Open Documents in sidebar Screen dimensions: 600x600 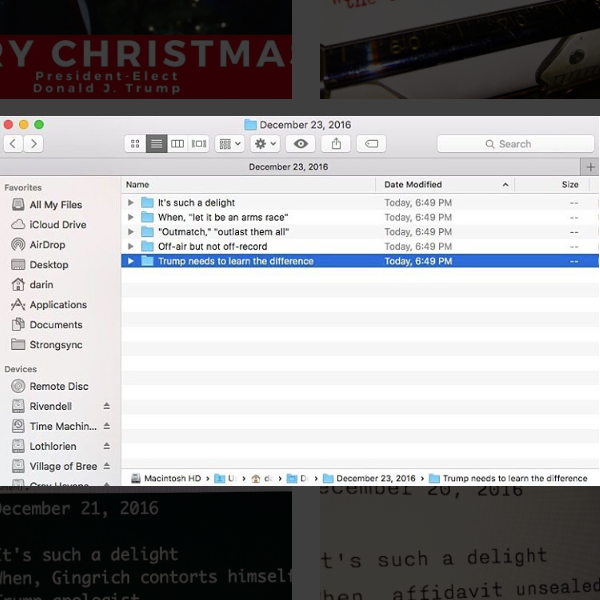coord(56,324)
